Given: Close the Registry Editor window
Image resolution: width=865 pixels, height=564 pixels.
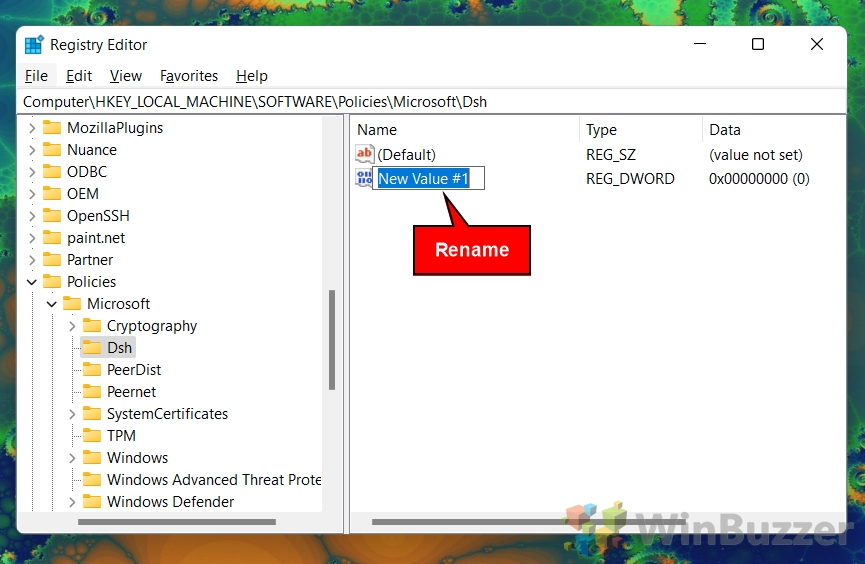Looking at the screenshot, I should coord(817,44).
